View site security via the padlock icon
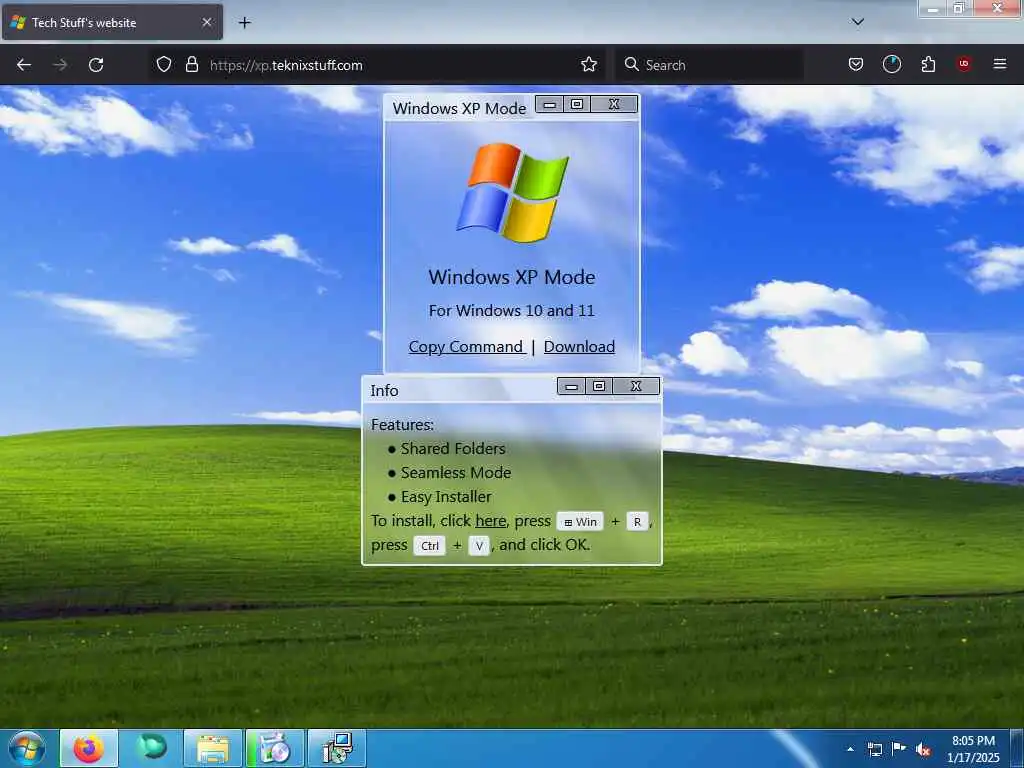Image resolution: width=1024 pixels, height=768 pixels. click(191, 64)
